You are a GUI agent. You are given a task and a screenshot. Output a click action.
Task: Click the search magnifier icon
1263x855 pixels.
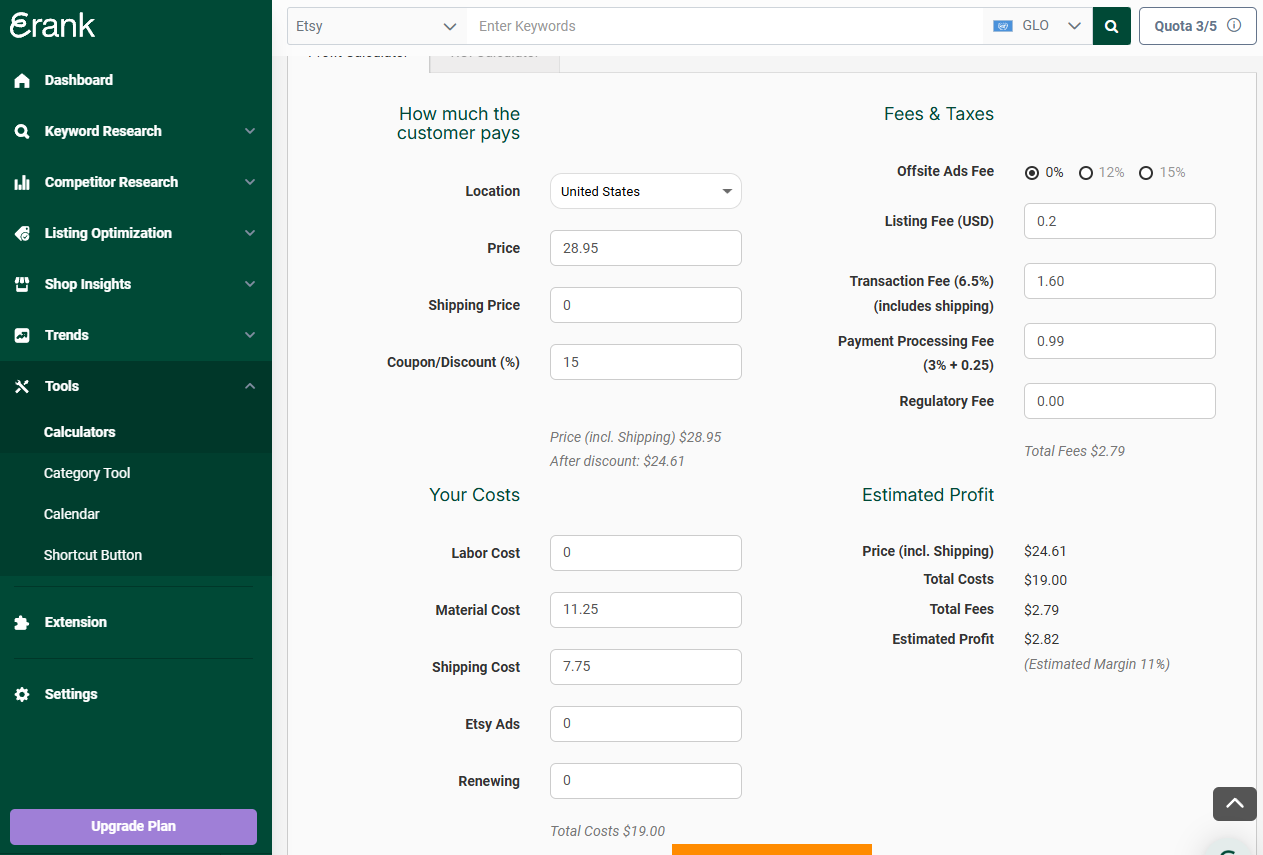[1111, 25]
